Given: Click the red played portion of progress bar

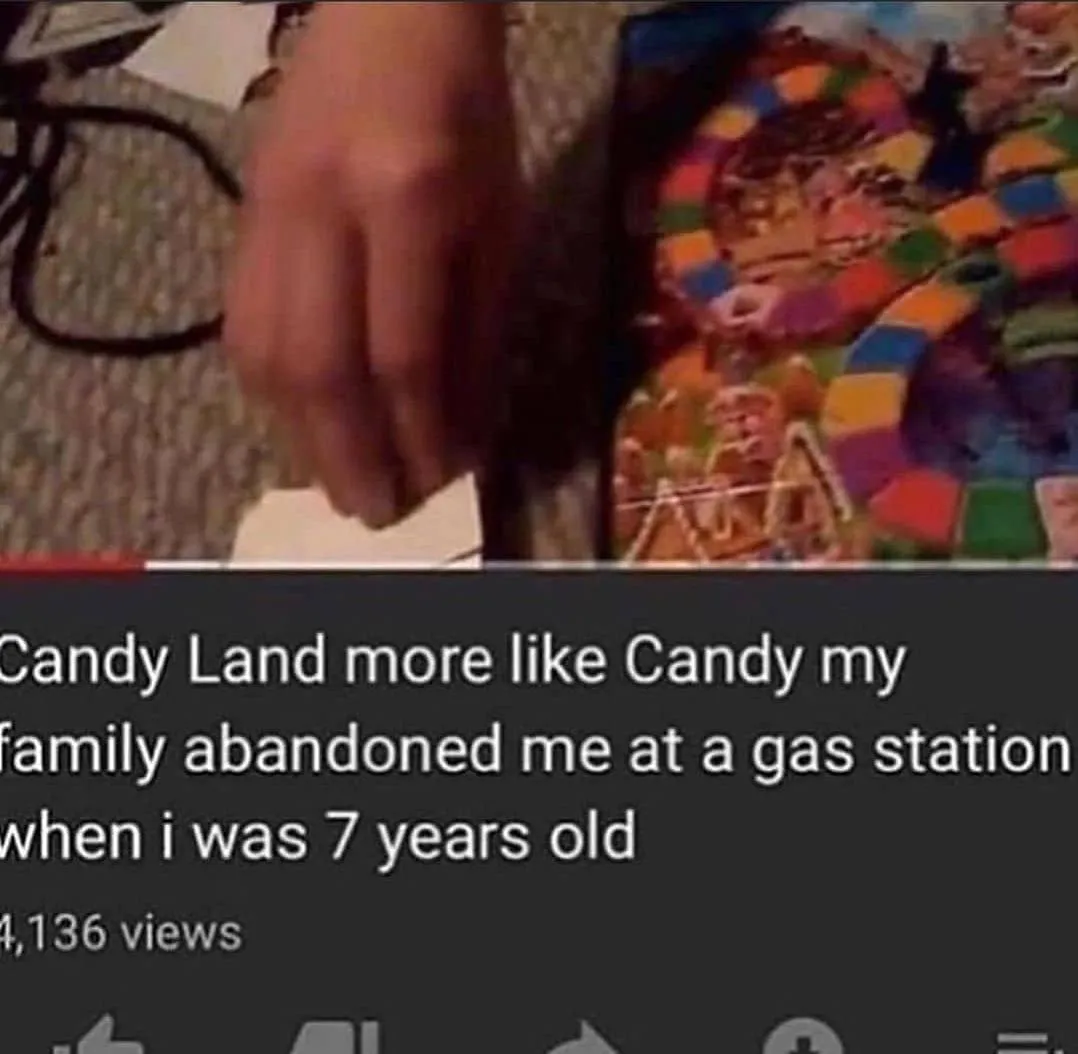Looking at the screenshot, I should click(x=72, y=565).
